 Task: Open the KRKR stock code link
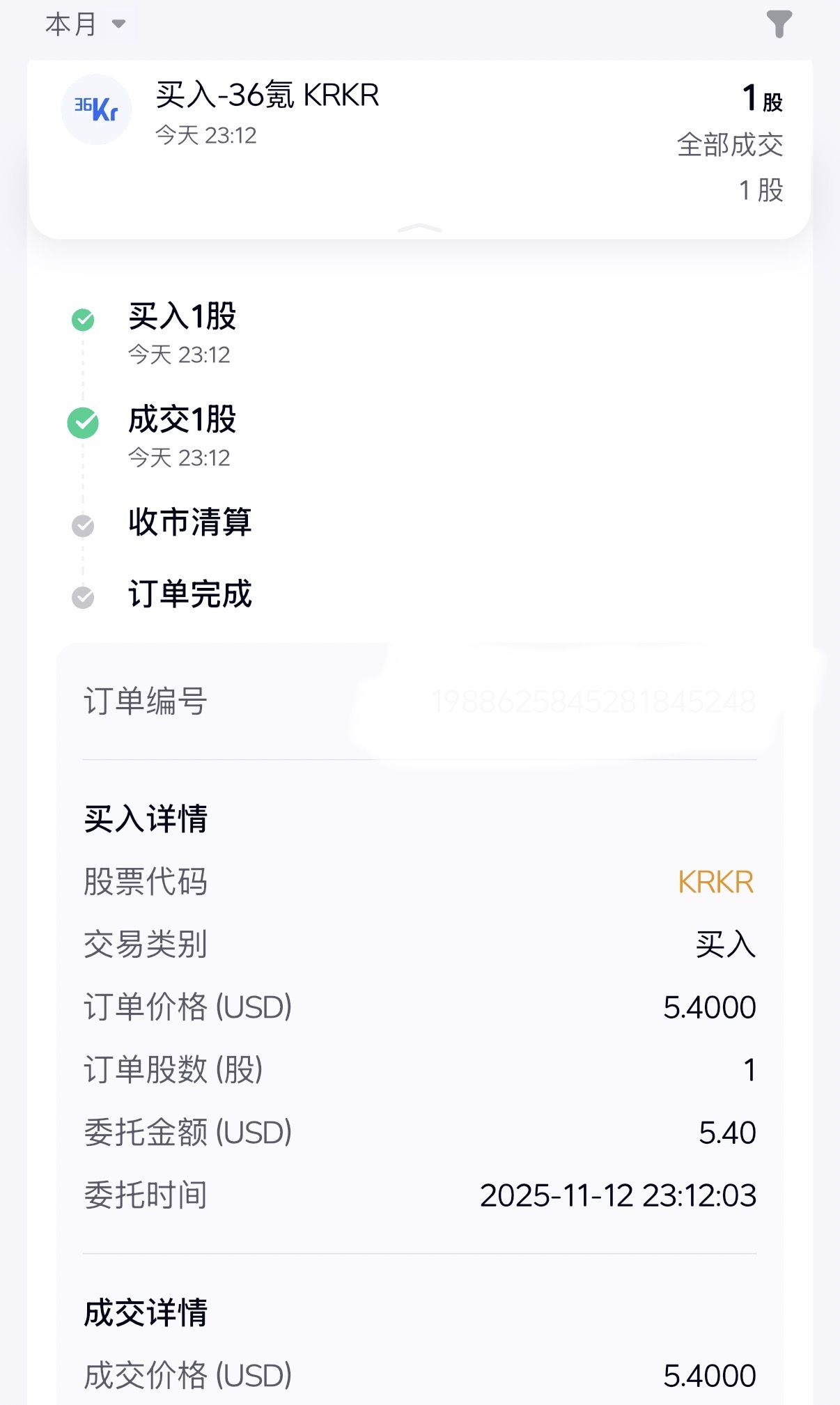coord(715,883)
